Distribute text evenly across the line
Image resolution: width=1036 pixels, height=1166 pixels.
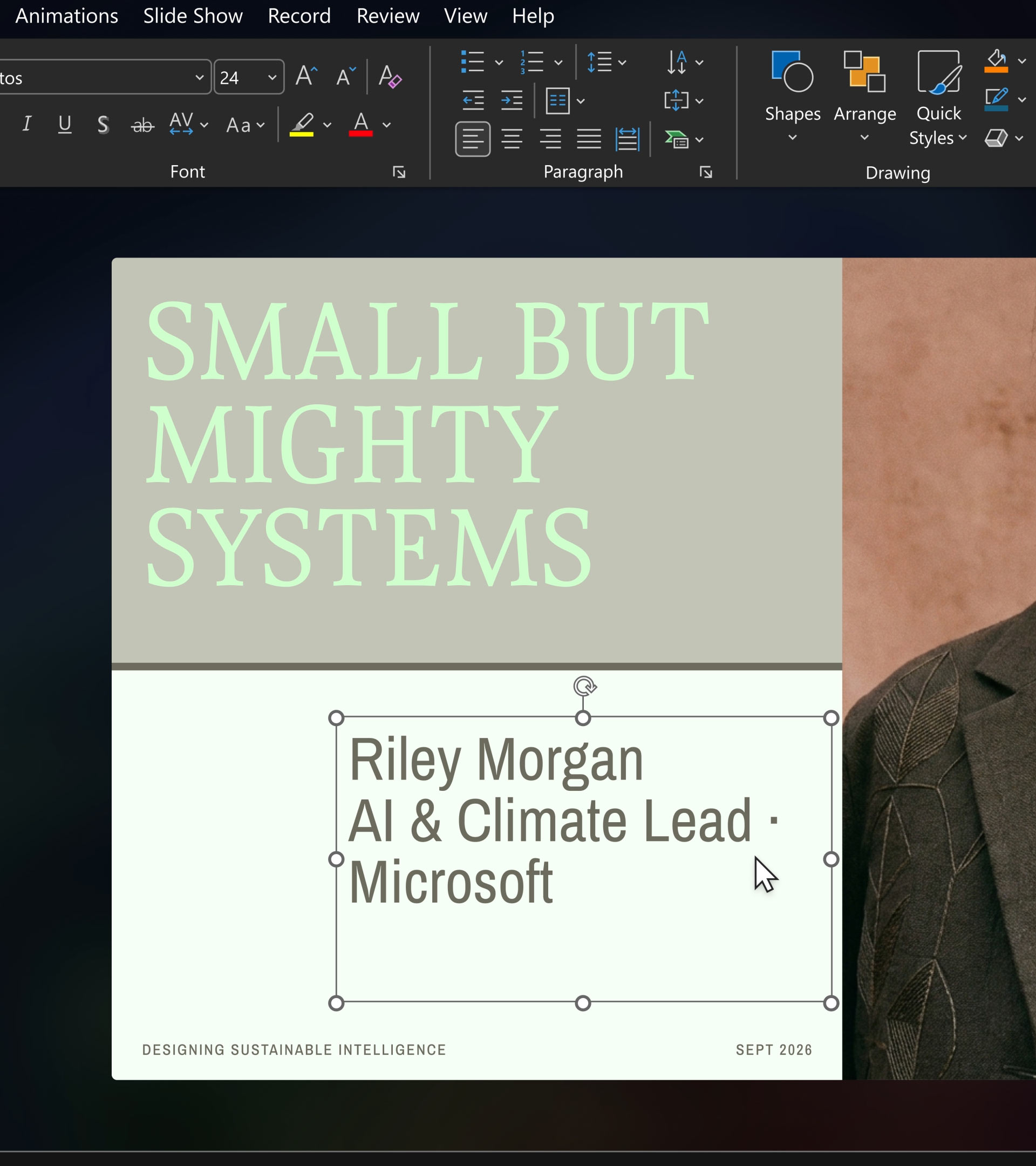click(627, 139)
